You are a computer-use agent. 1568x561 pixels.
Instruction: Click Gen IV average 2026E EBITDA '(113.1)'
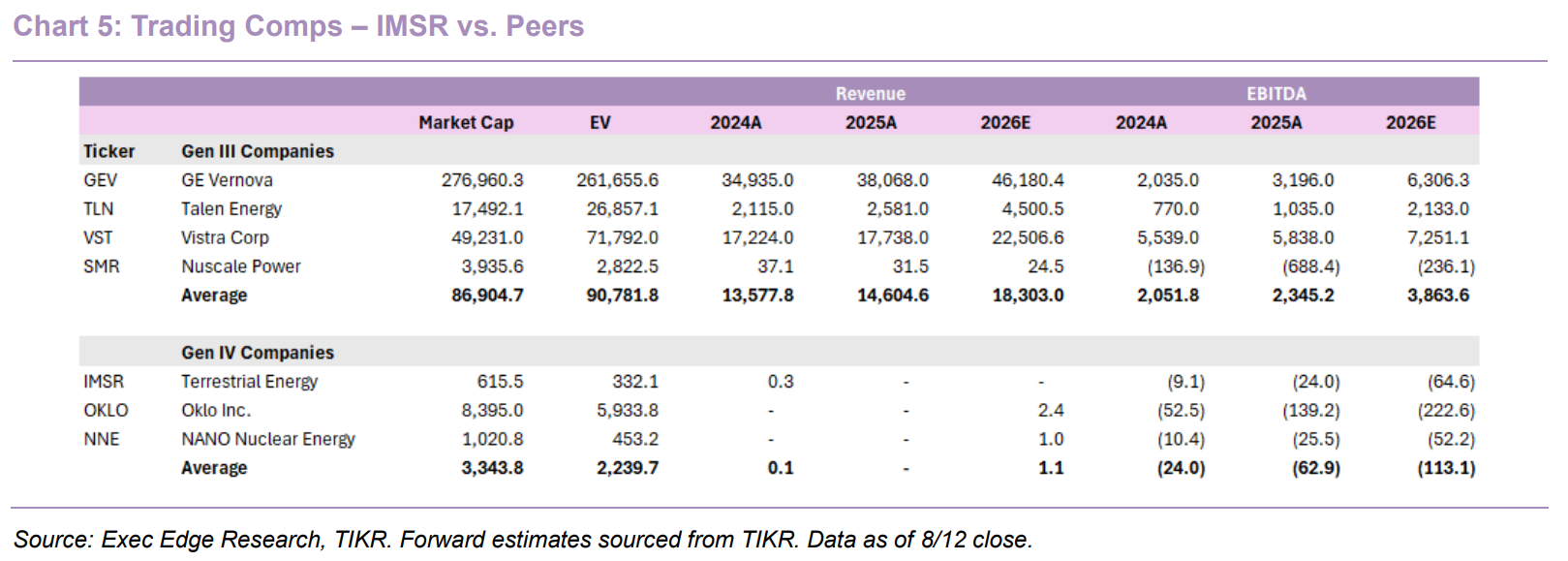click(x=1447, y=468)
